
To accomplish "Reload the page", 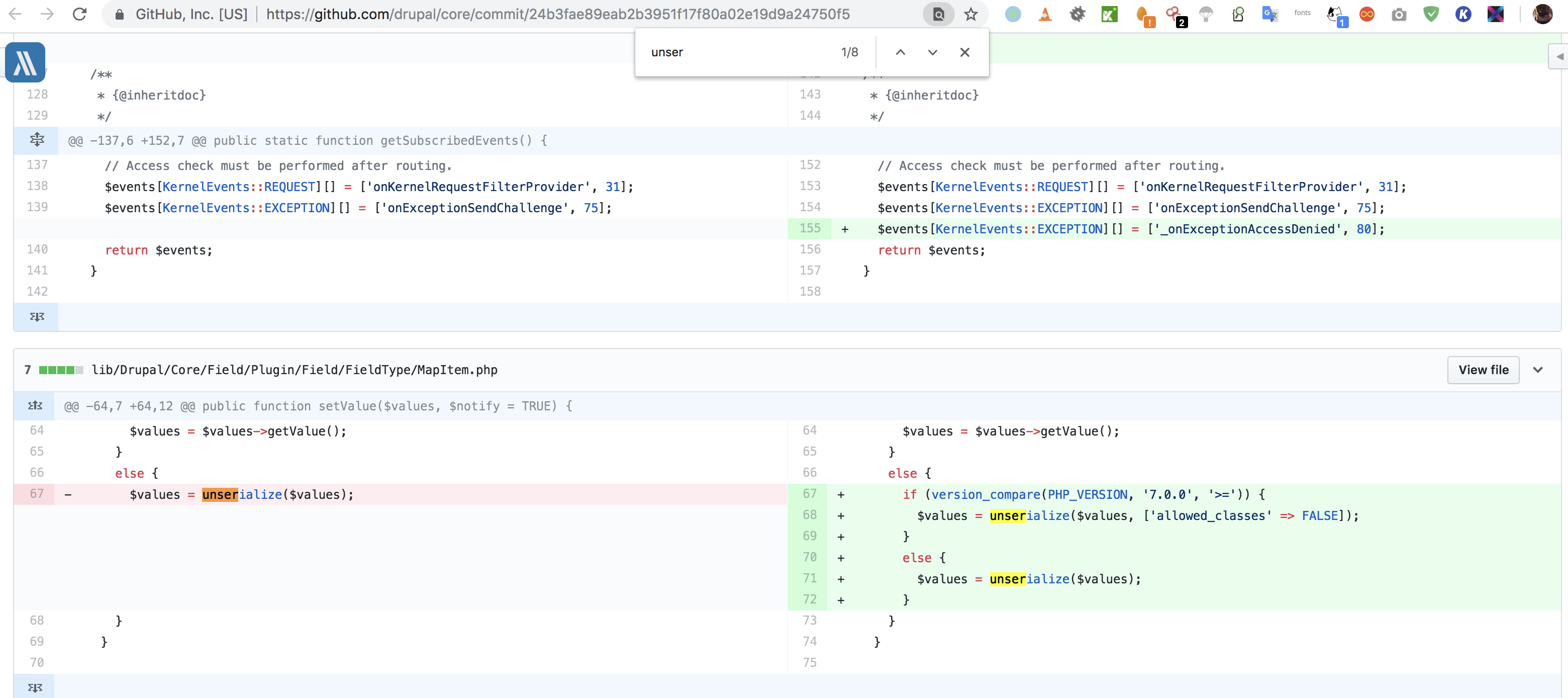I will (x=80, y=14).
